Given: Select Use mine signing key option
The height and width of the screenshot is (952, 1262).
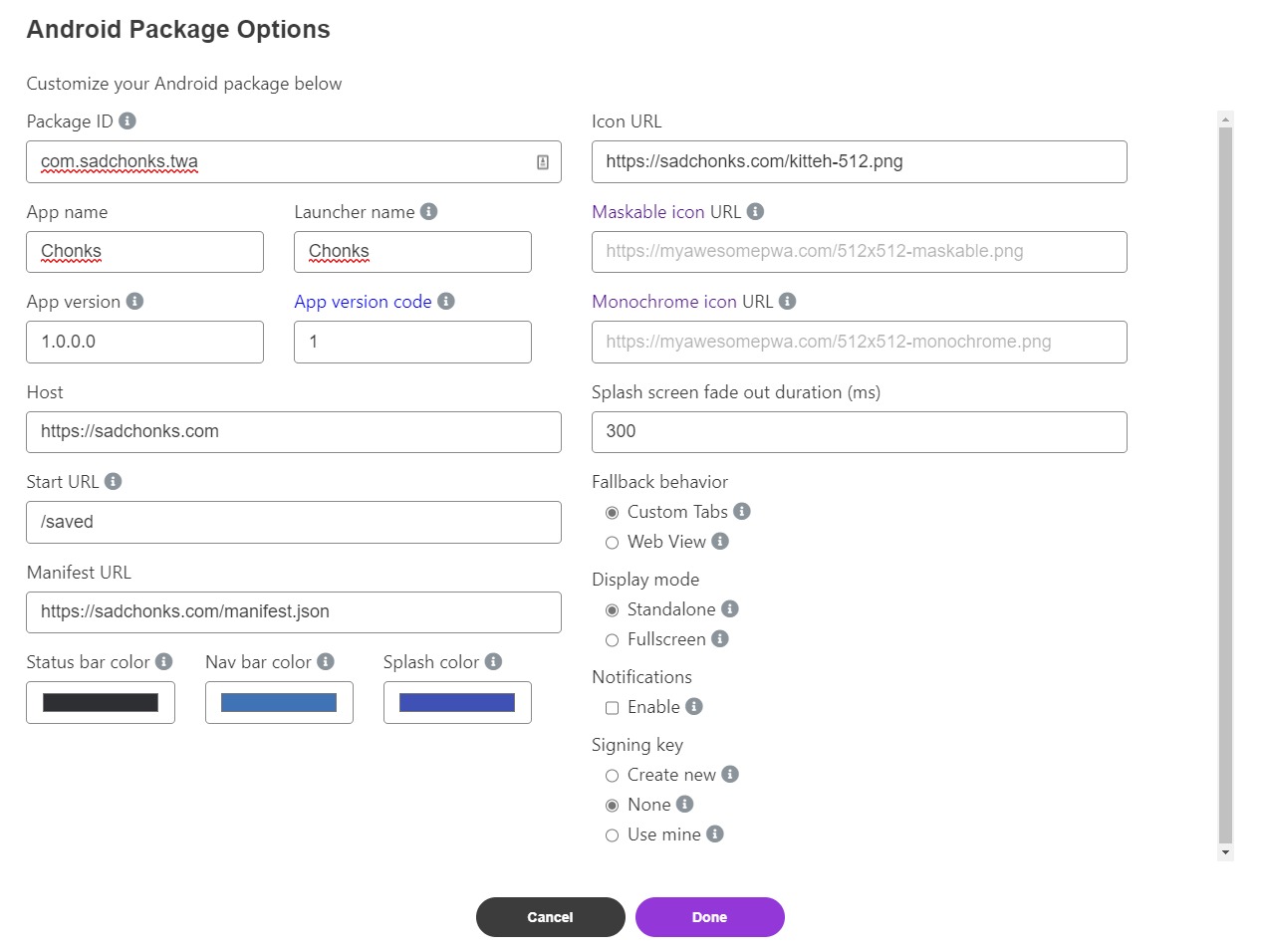Looking at the screenshot, I should (613, 835).
